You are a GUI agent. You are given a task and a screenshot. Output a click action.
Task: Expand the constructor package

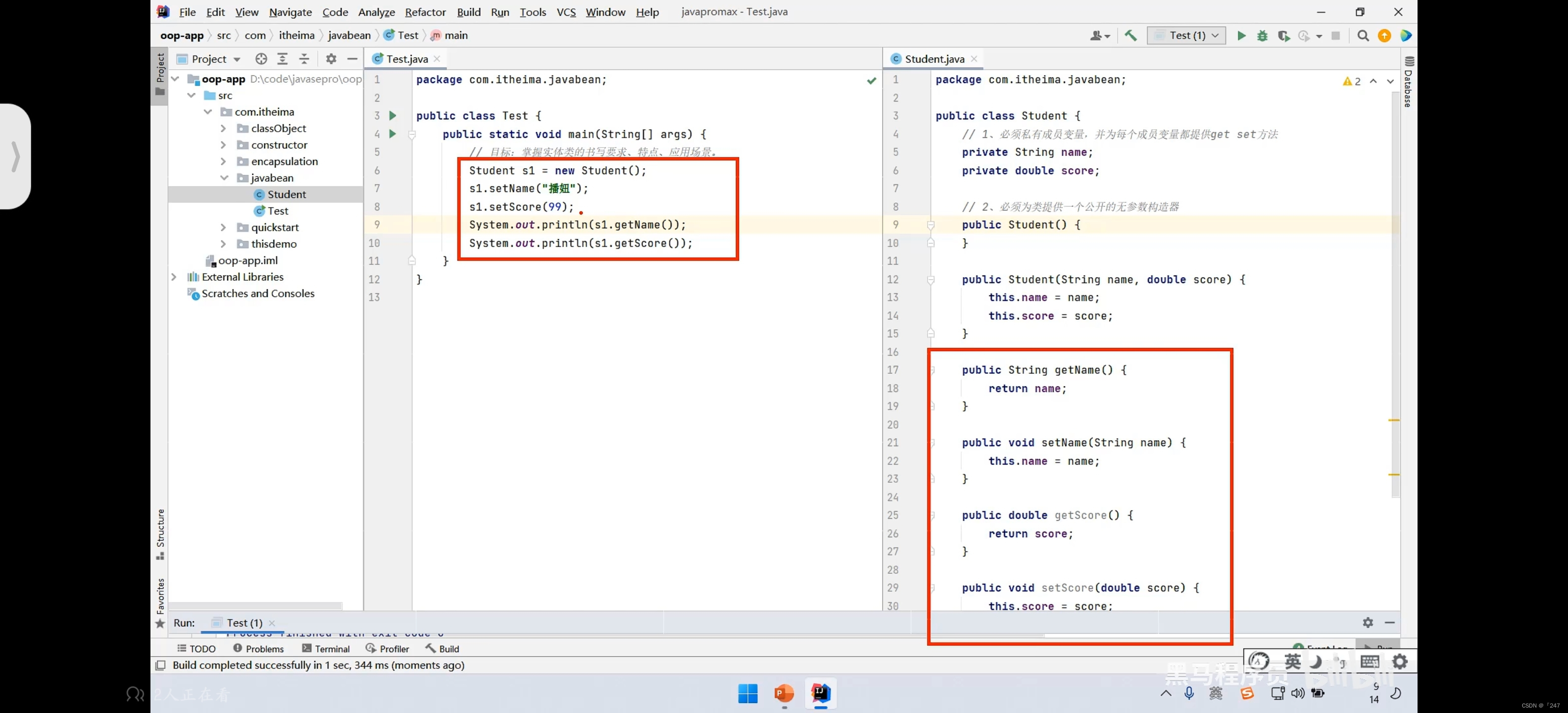pyautogui.click(x=223, y=144)
